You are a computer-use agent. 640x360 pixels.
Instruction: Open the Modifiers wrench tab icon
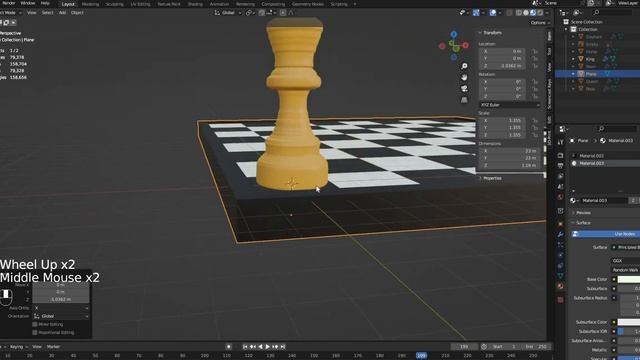click(x=560, y=235)
